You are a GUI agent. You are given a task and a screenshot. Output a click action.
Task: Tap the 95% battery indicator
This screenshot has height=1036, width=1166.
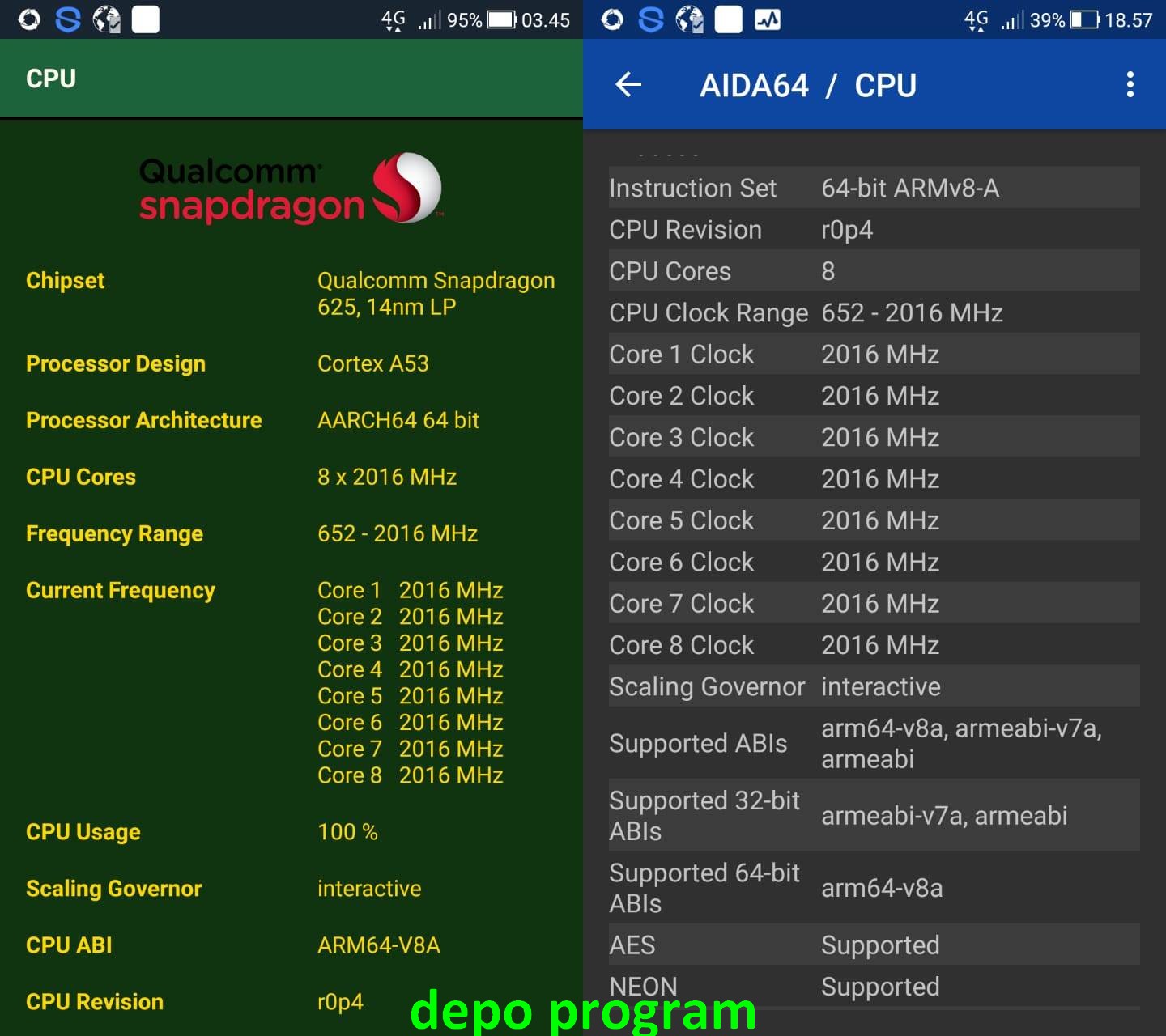click(x=481, y=20)
